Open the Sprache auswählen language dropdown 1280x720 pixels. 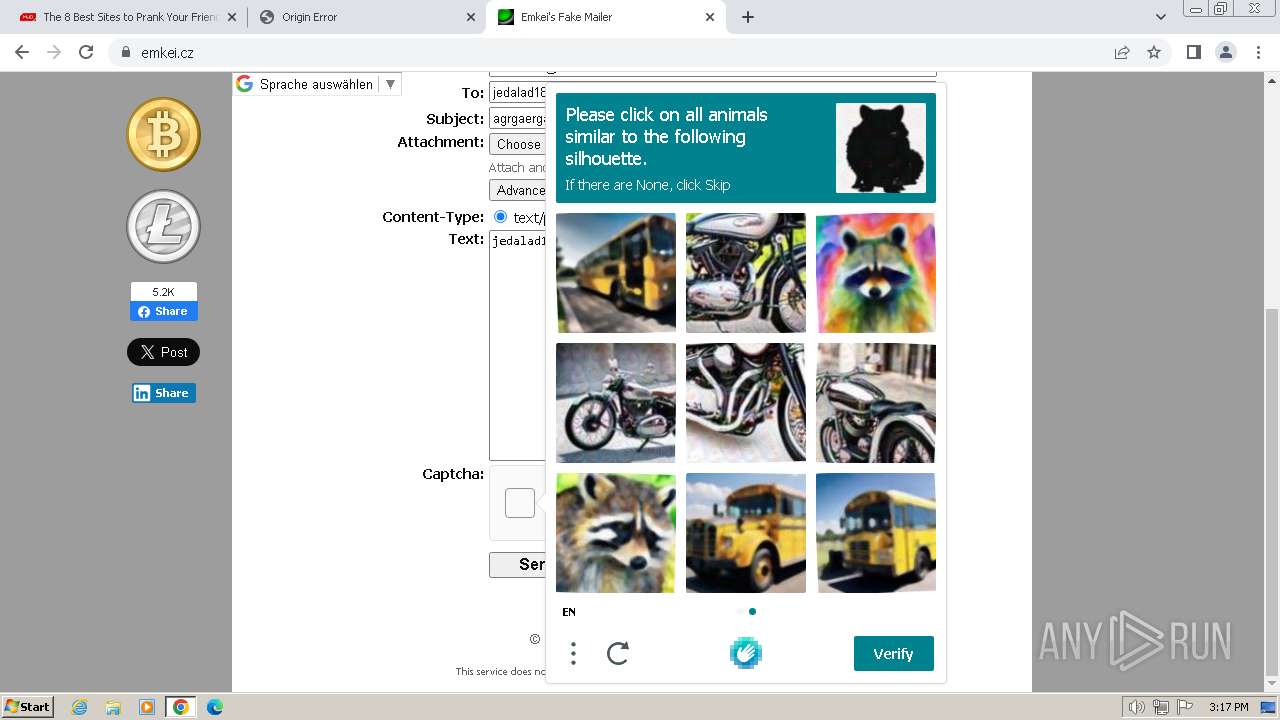click(x=317, y=84)
